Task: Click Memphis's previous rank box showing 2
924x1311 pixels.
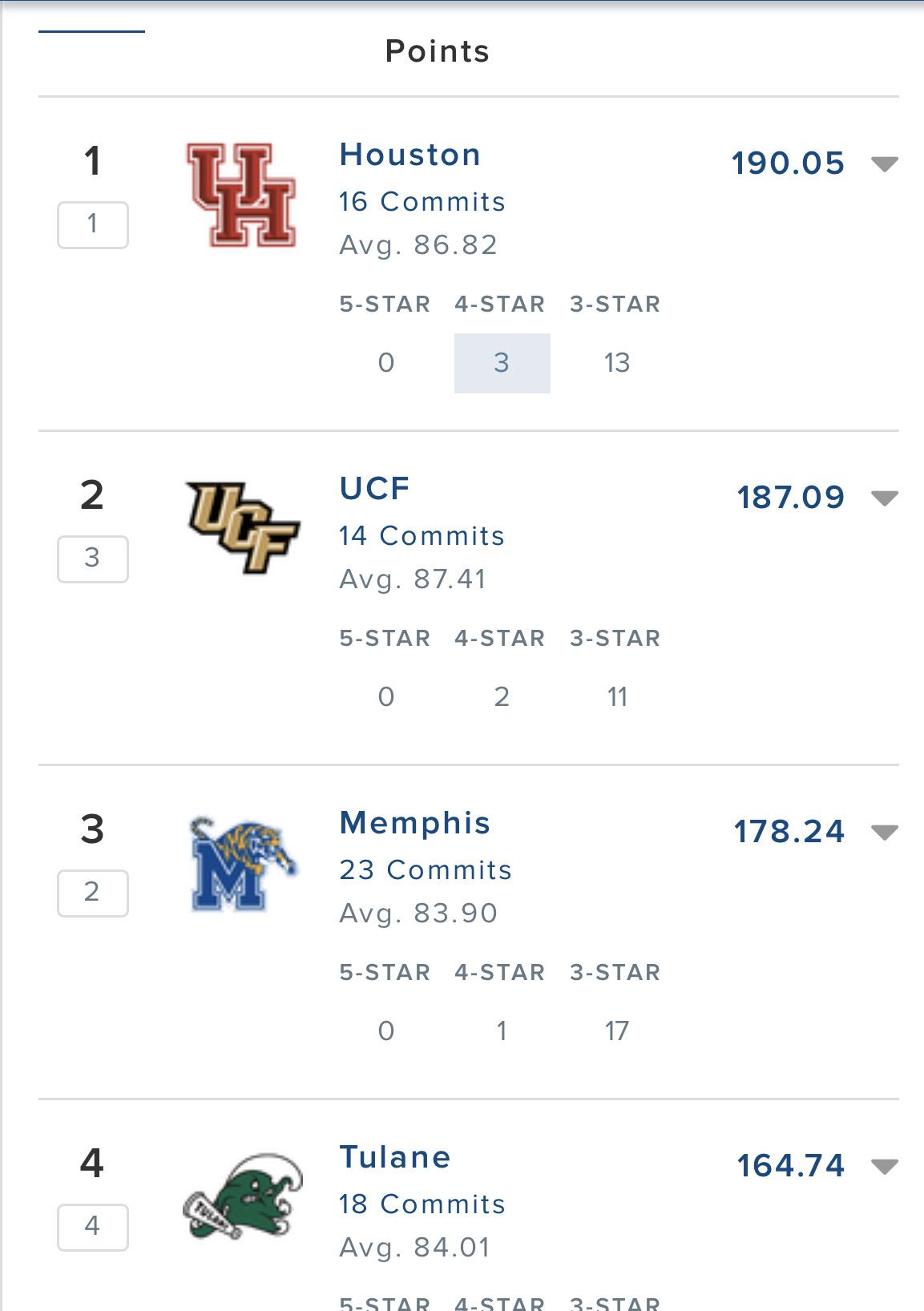Action: [x=93, y=893]
